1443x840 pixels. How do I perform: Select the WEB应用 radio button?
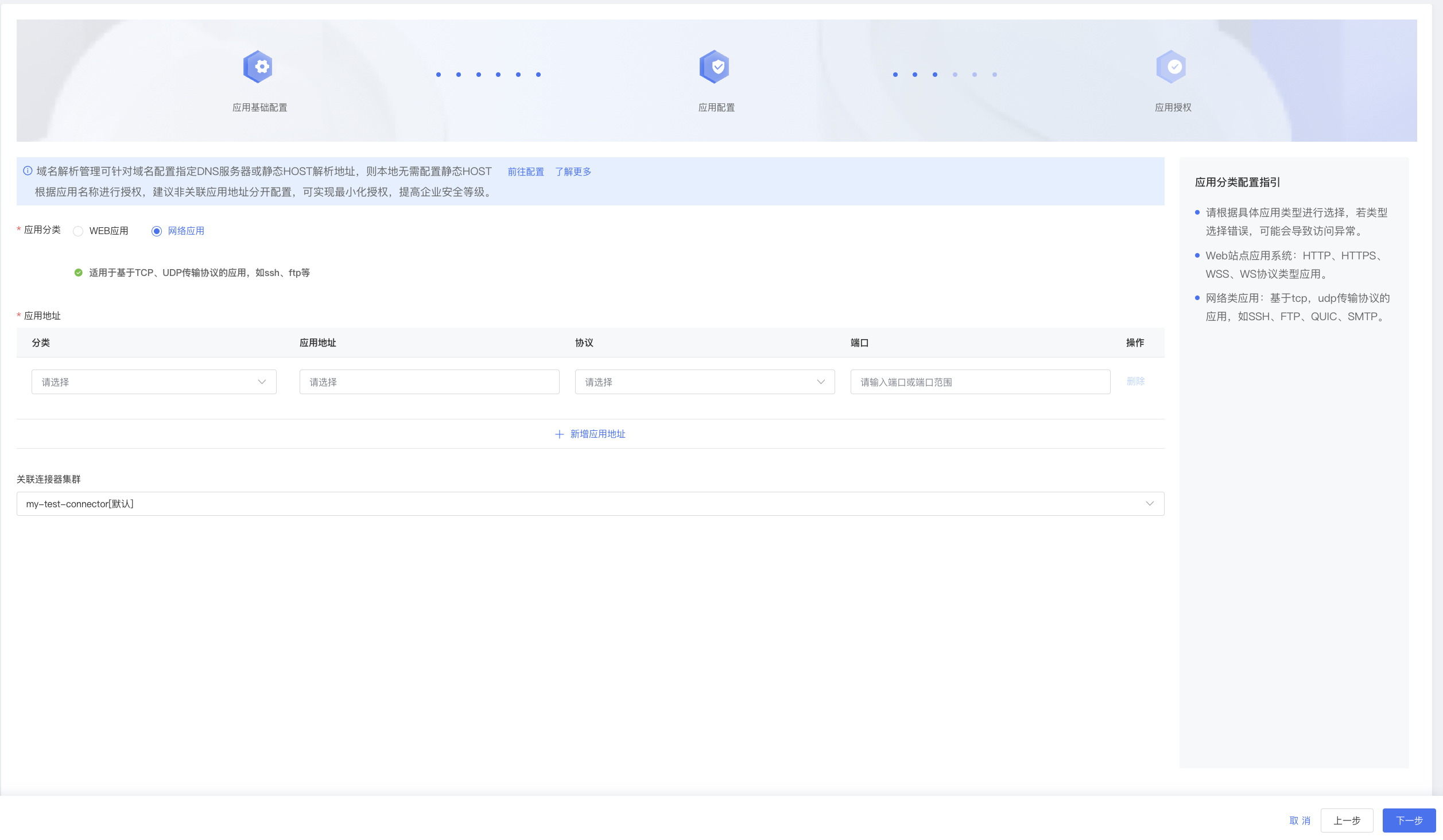[x=78, y=231]
